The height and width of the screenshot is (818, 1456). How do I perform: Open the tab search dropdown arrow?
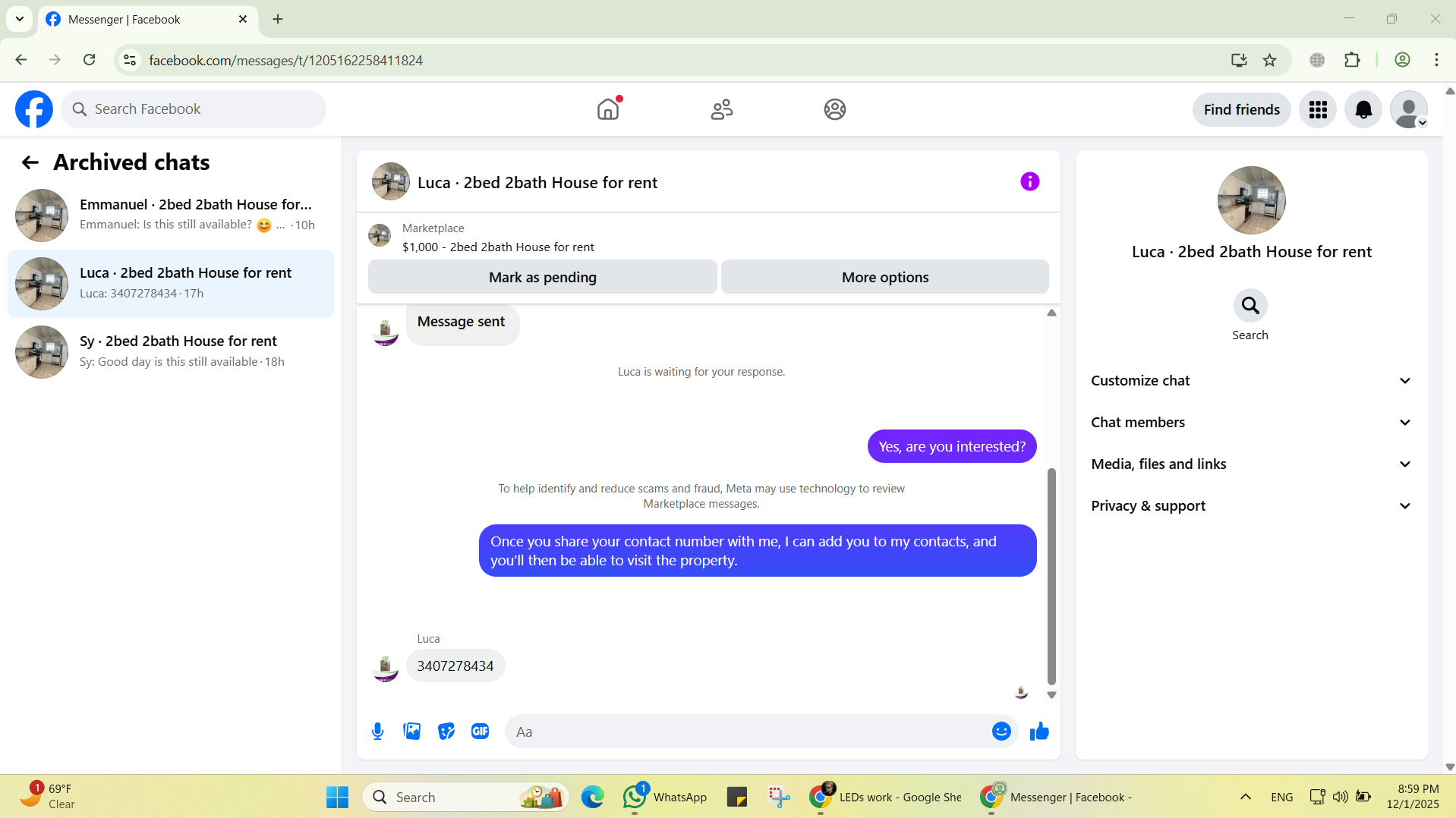coord(20,19)
